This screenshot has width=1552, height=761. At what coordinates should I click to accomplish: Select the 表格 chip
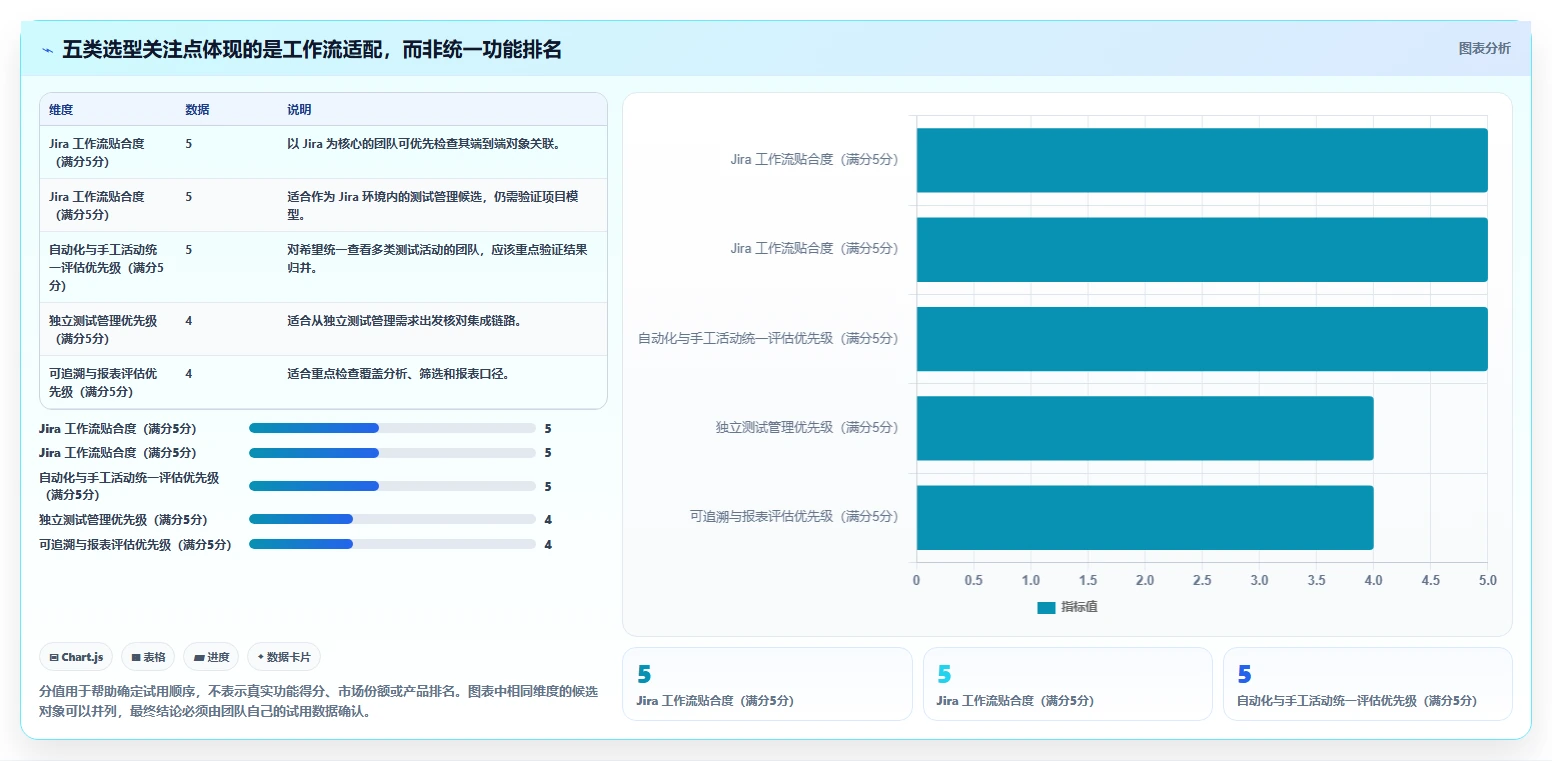(148, 657)
